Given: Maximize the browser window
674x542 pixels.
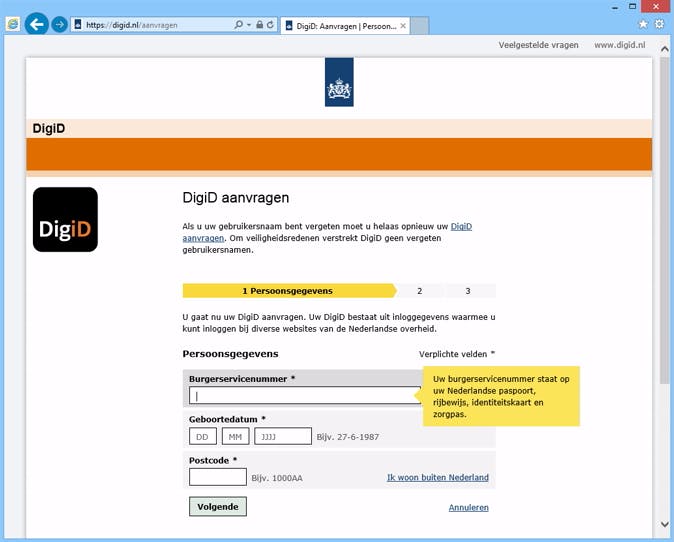Looking at the screenshot, I should [x=632, y=6].
